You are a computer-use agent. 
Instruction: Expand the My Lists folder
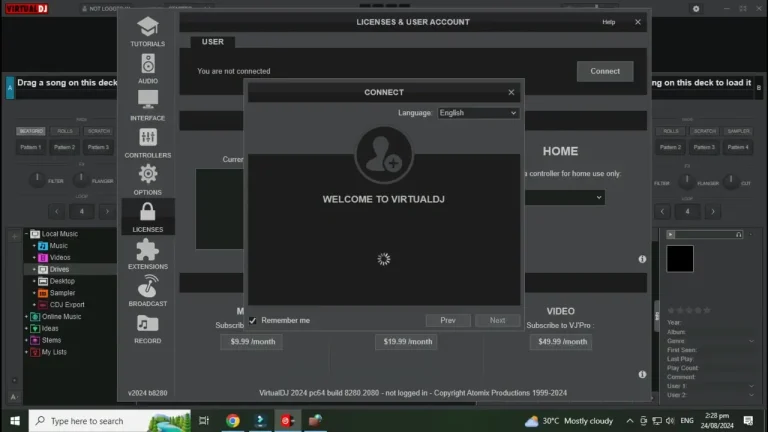[26, 352]
